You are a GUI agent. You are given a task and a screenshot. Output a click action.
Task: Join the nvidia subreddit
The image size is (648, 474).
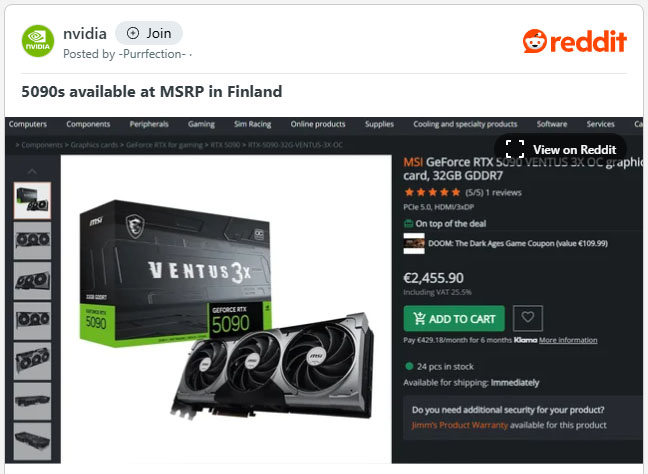(x=149, y=33)
